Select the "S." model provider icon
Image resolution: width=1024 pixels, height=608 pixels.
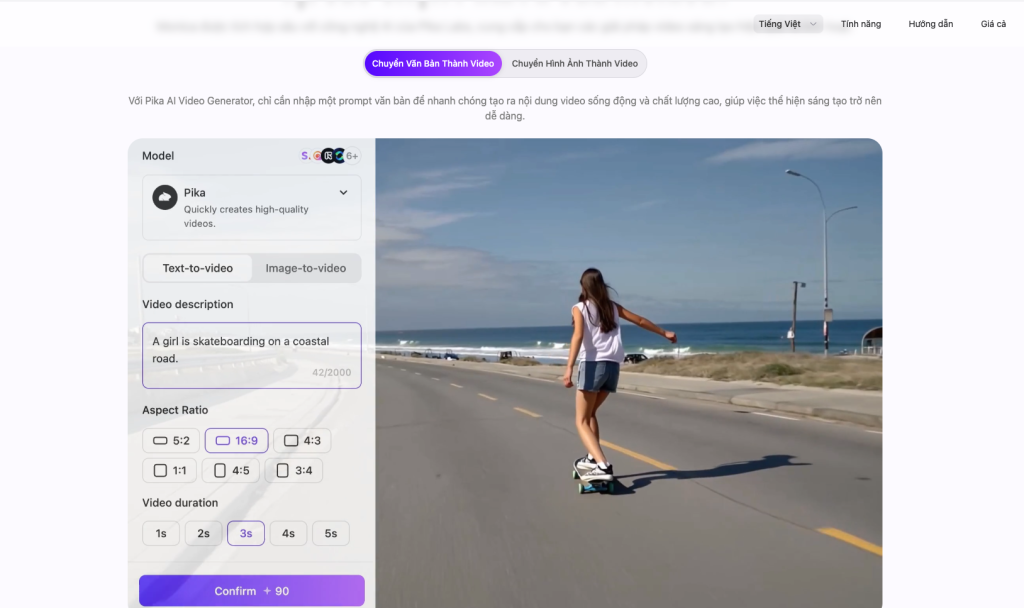coord(305,155)
